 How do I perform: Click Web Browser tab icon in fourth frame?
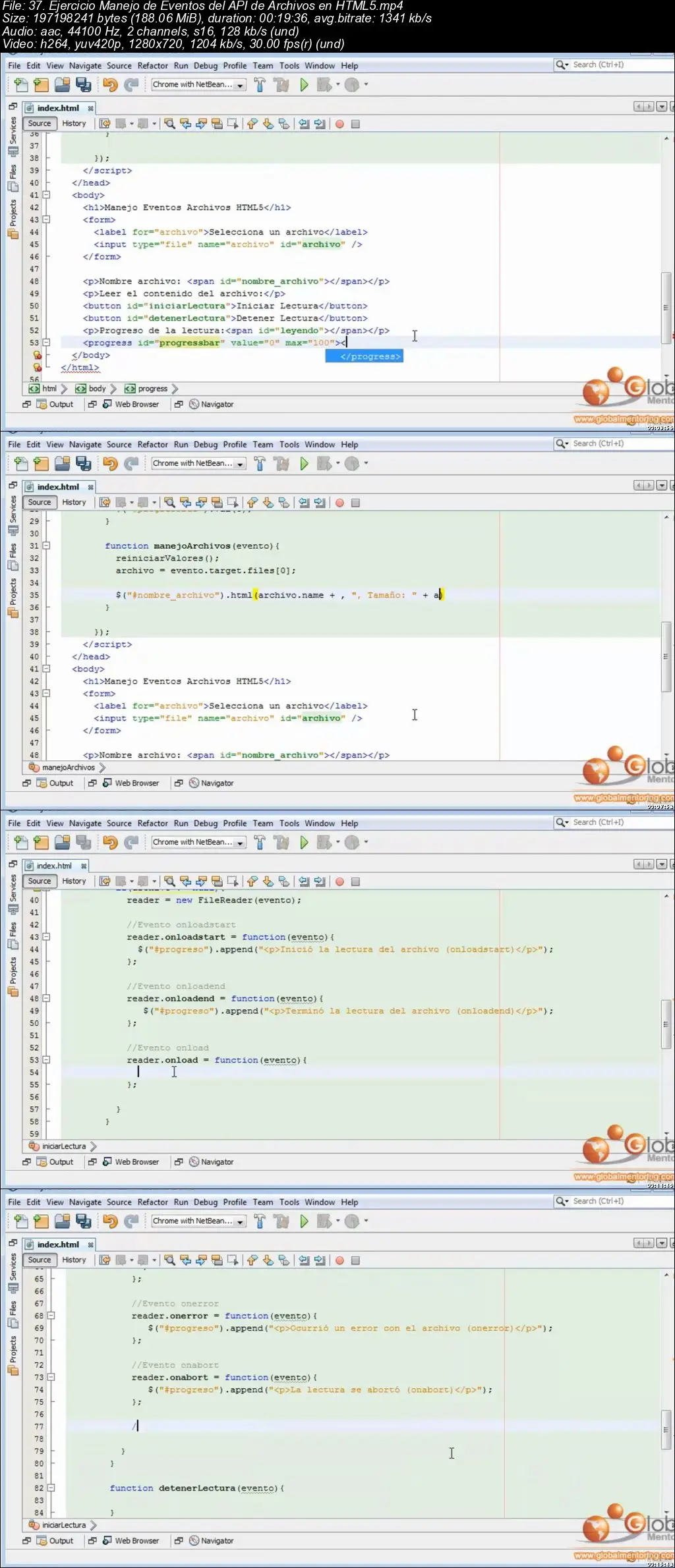click(x=107, y=1541)
